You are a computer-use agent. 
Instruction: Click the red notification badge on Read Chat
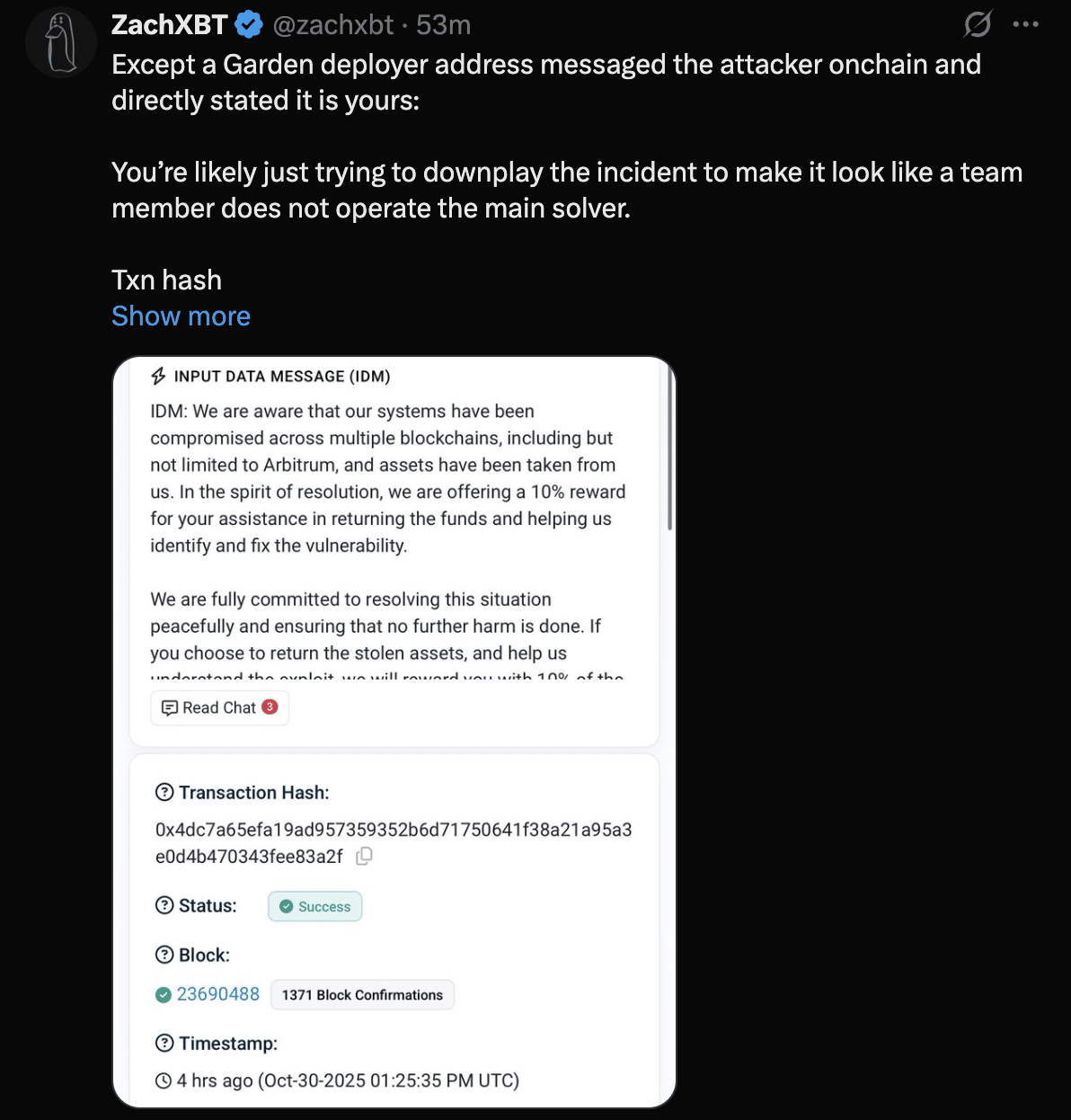point(269,707)
